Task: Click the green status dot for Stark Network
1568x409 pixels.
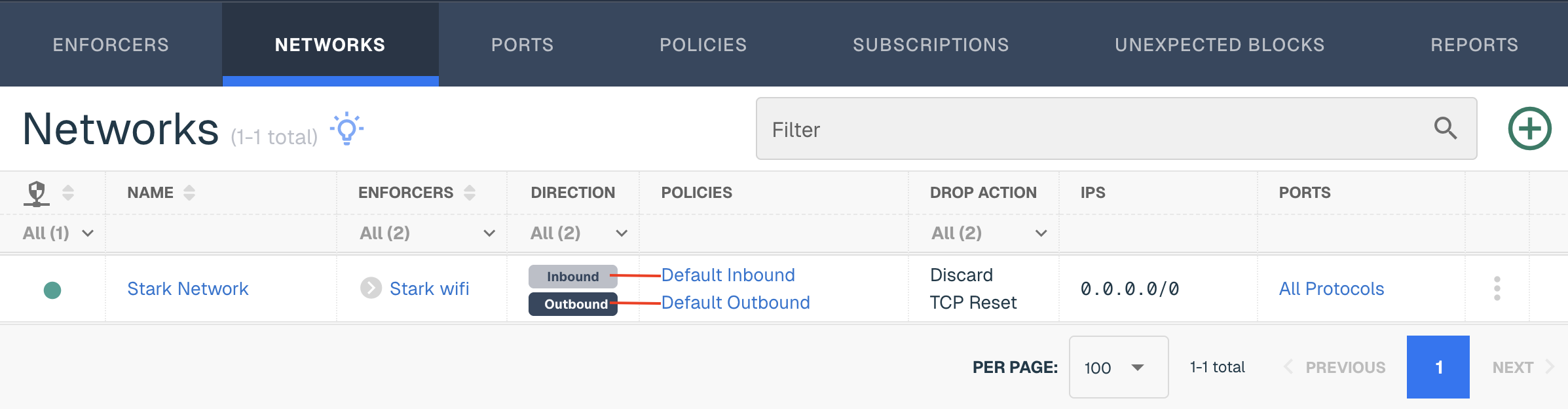Action: [x=52, y=290]
